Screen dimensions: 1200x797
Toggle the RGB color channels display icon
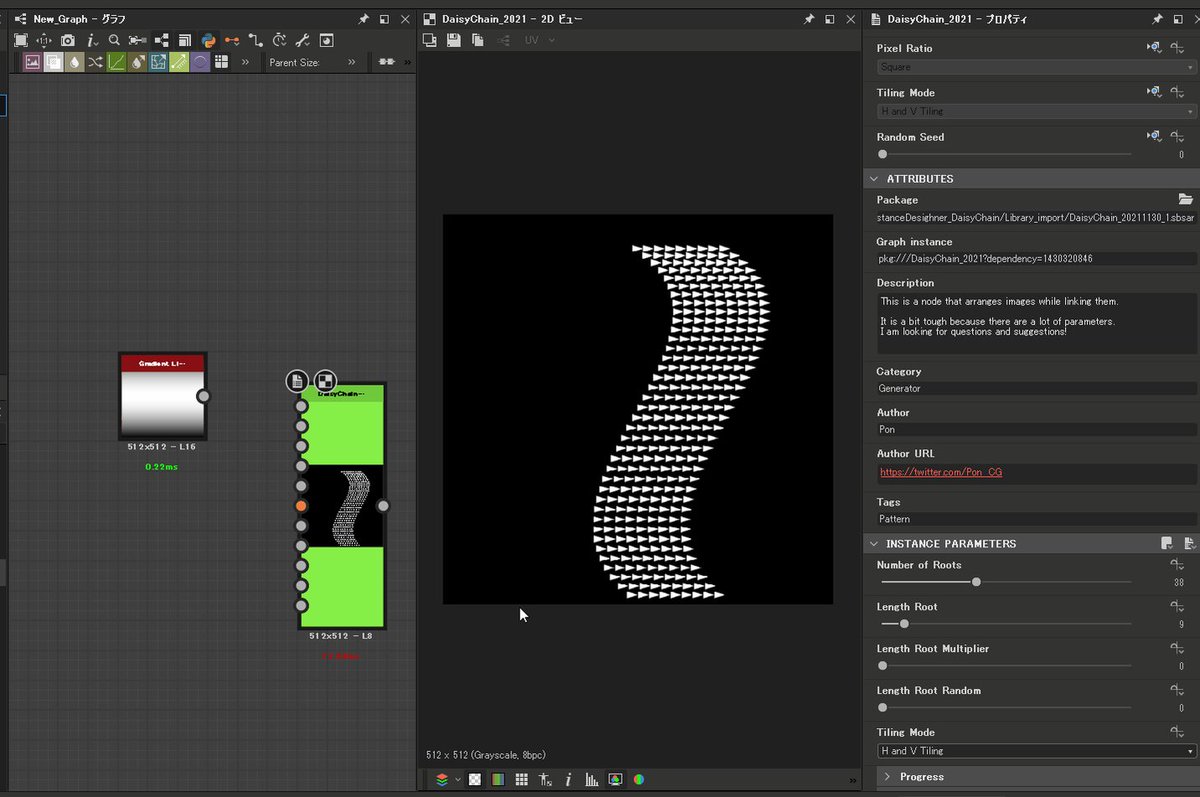(638, 779)
